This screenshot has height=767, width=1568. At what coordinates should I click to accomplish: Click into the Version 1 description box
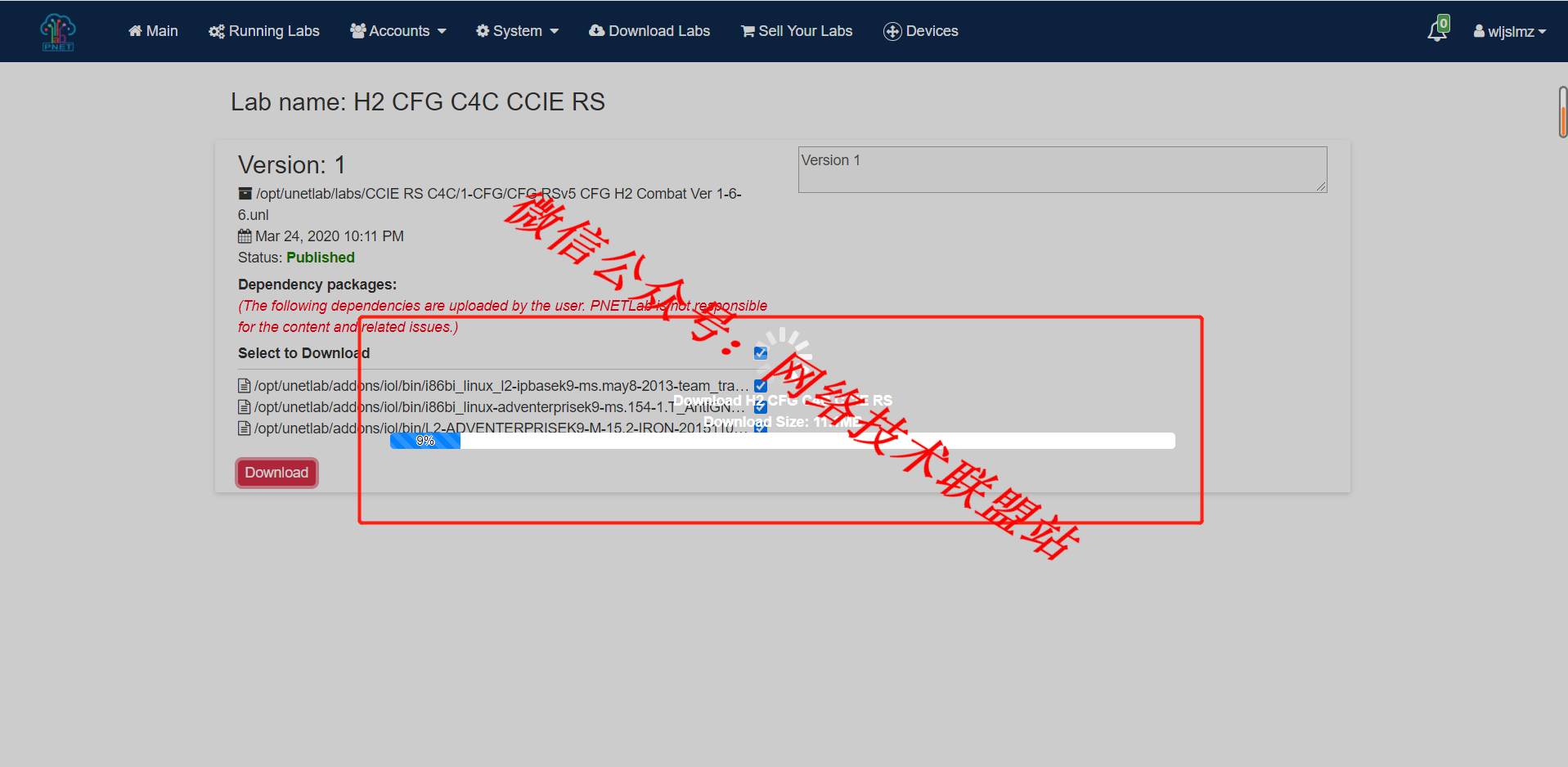(x=1063, y=170)
